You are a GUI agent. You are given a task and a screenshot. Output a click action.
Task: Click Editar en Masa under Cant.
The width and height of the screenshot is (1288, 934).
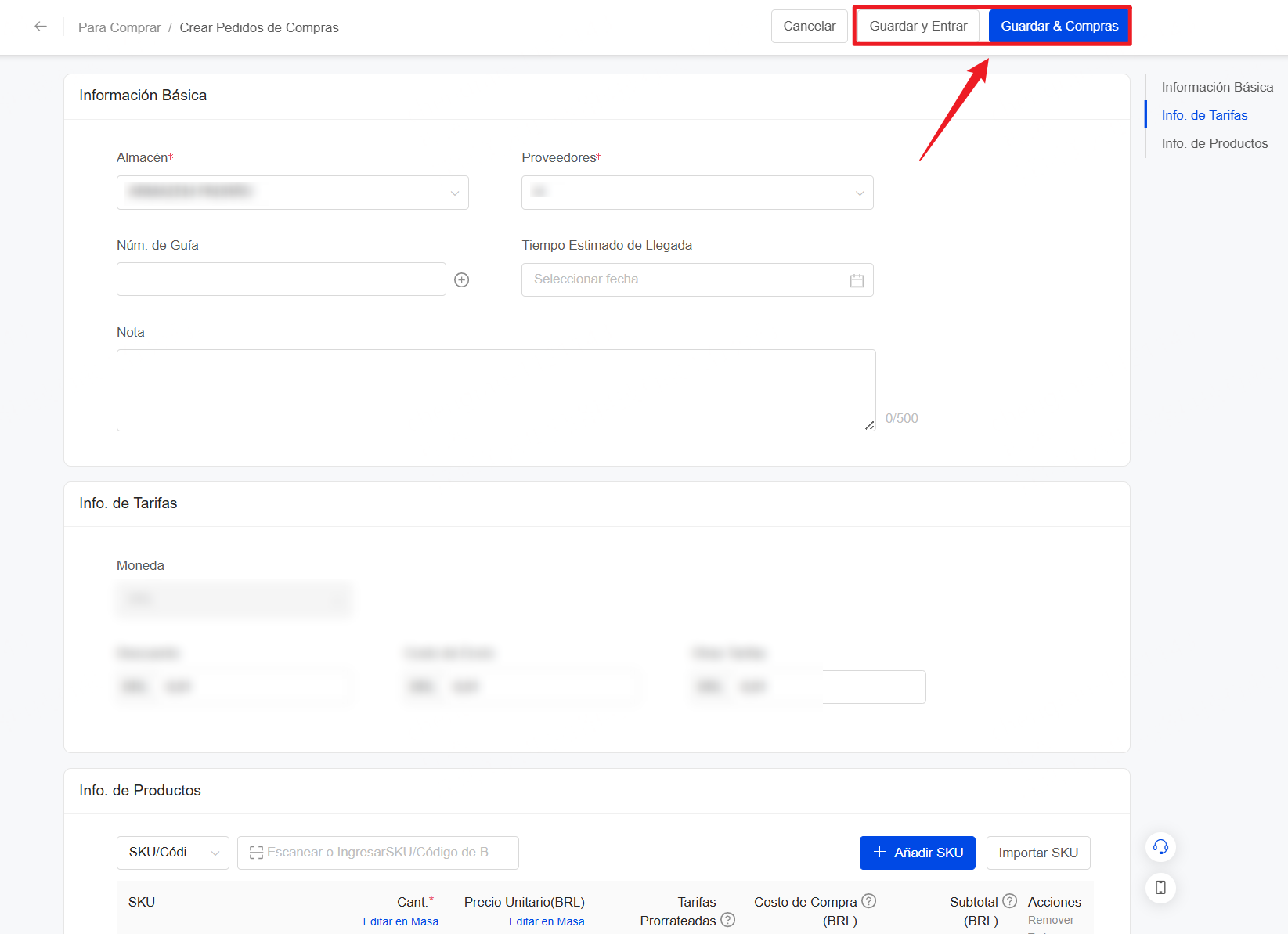400,921
